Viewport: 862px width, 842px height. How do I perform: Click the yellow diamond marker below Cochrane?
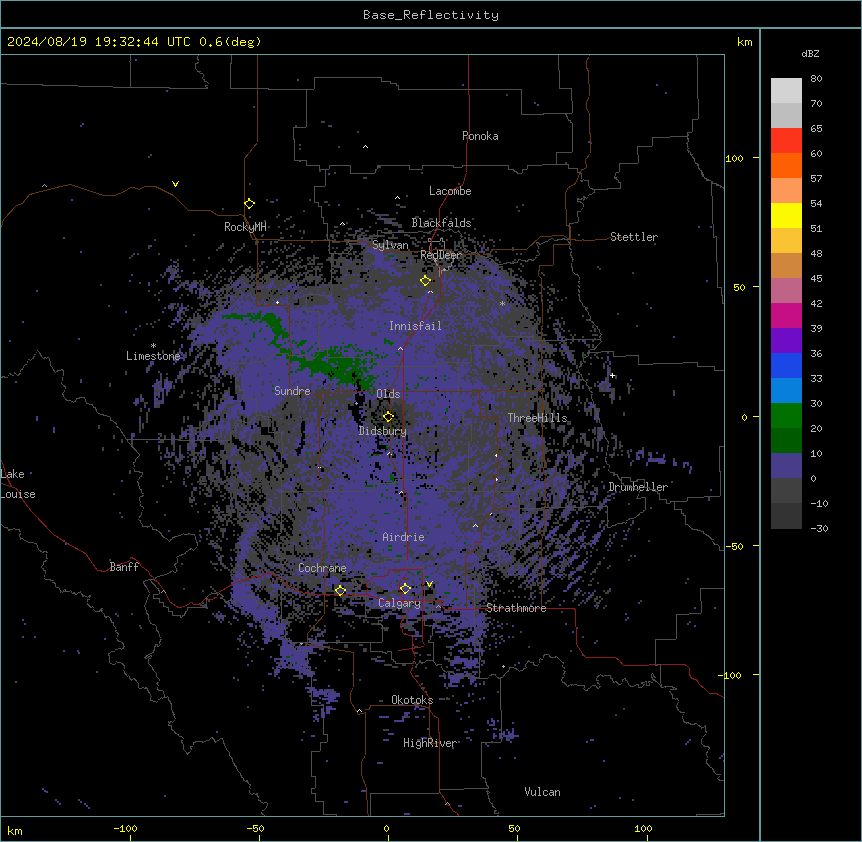pos(340,590)
